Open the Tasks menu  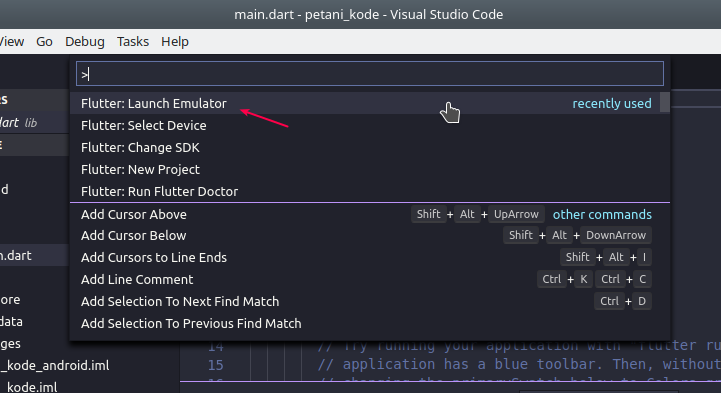click(133, 42)
